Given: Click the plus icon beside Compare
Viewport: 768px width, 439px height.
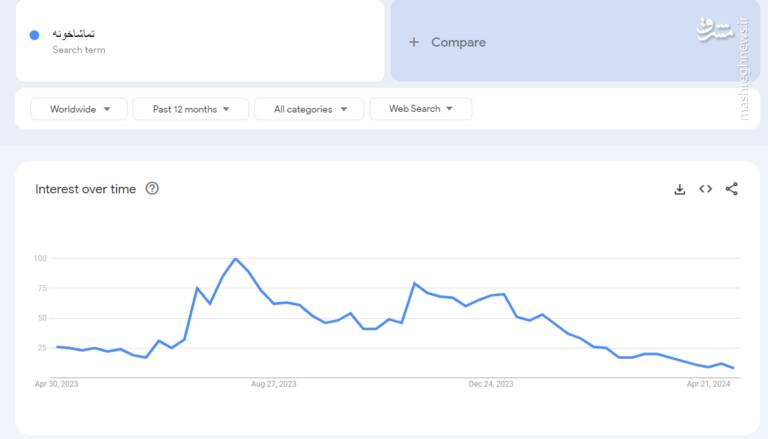Looking at the screenshot, I should pos(414,42).
